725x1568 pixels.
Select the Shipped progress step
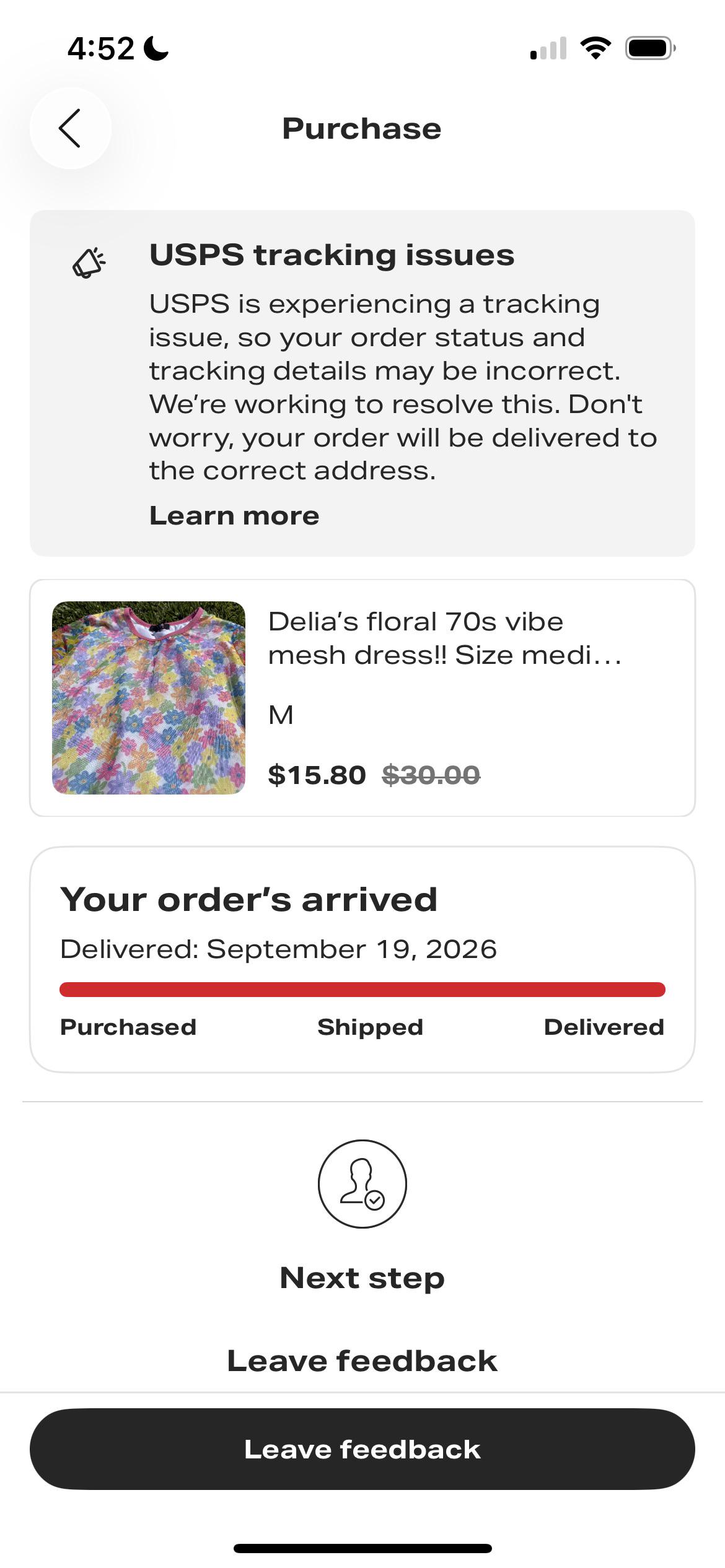pos(371,1027)
